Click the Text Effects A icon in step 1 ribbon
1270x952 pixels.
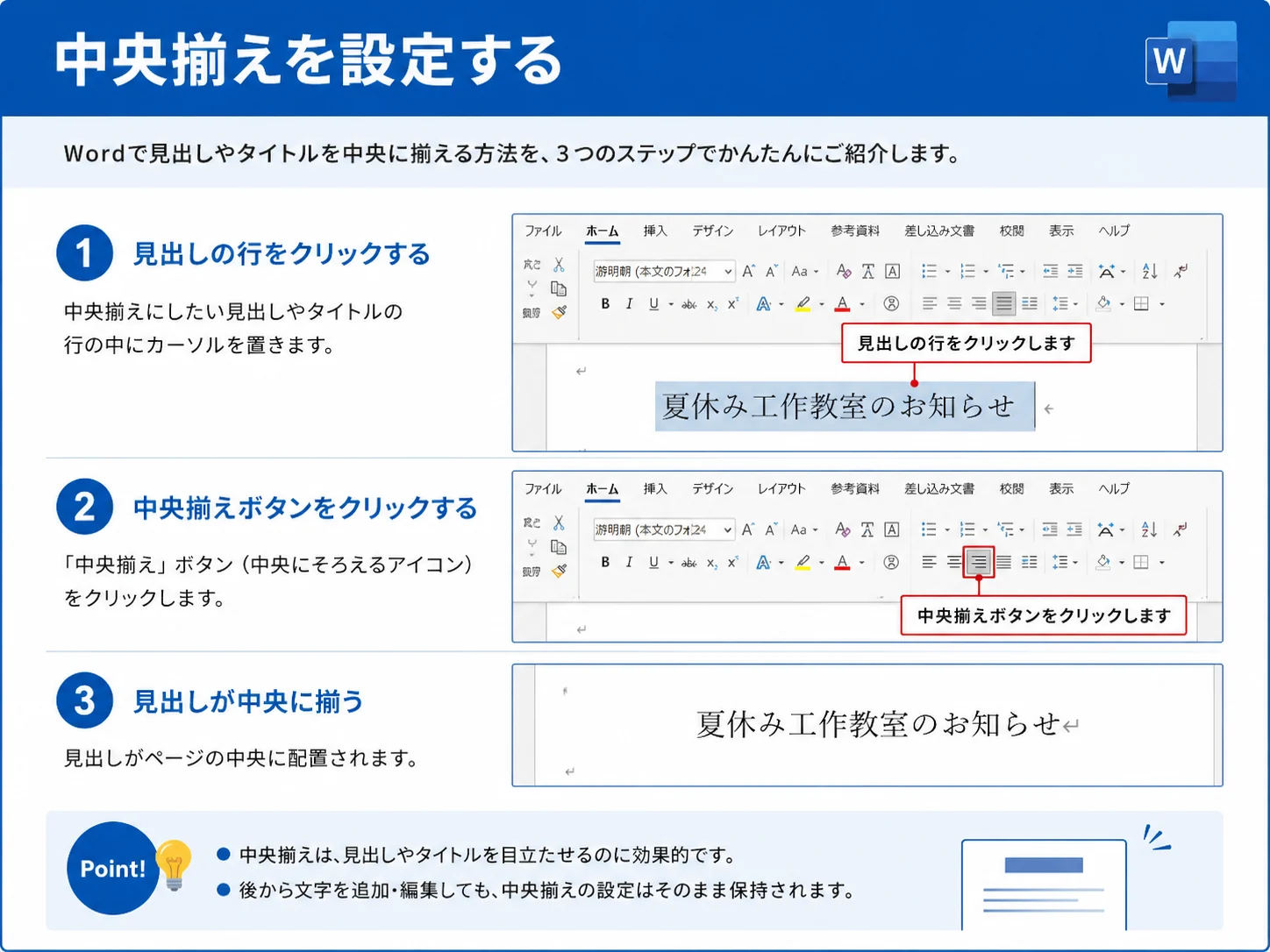point(763,304)
